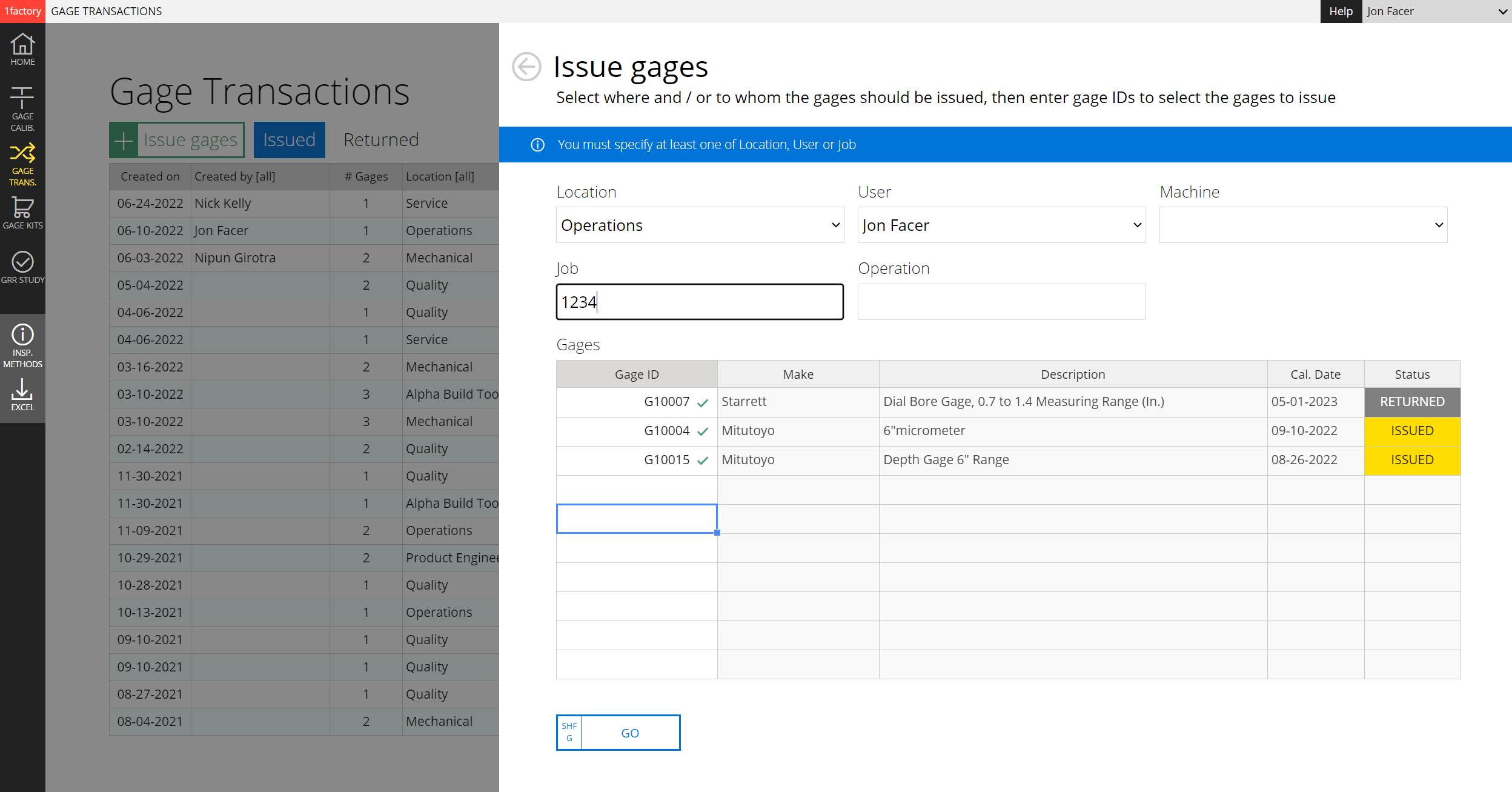1512x792 pixels.
Task: Click the Help button
Action: point(1341,12)
